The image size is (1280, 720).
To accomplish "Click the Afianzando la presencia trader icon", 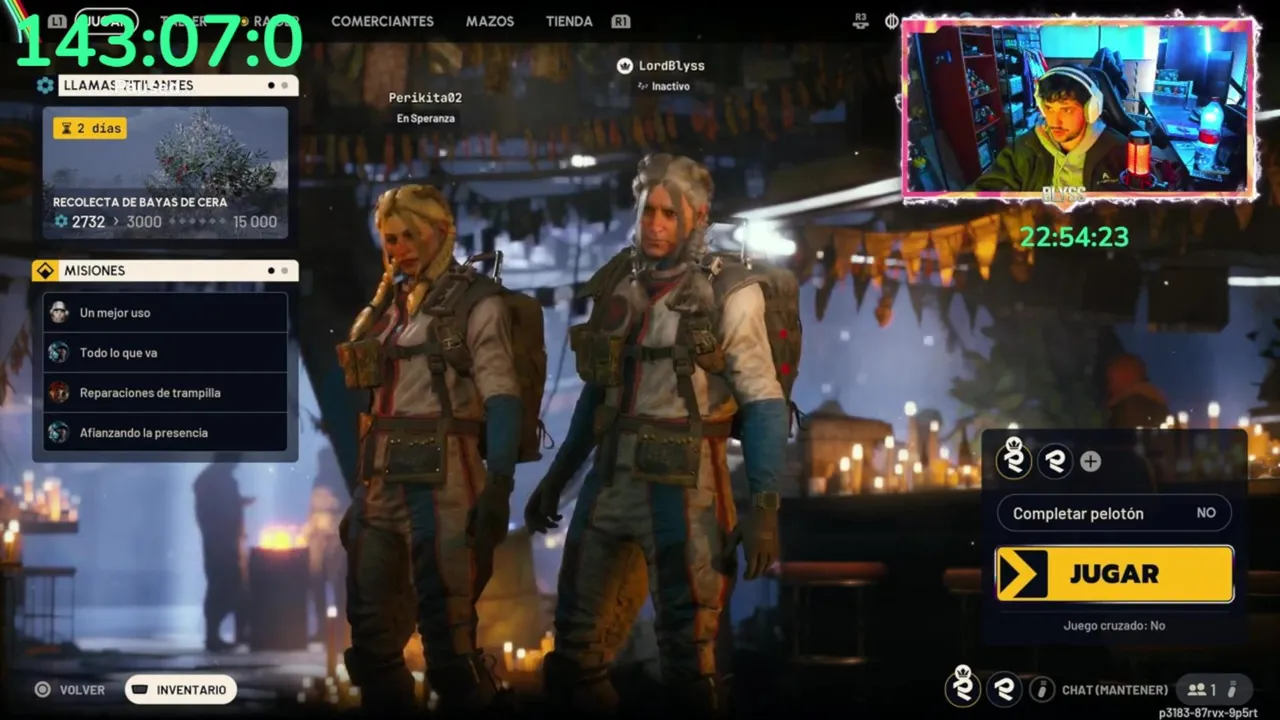I will click(59, 432).
